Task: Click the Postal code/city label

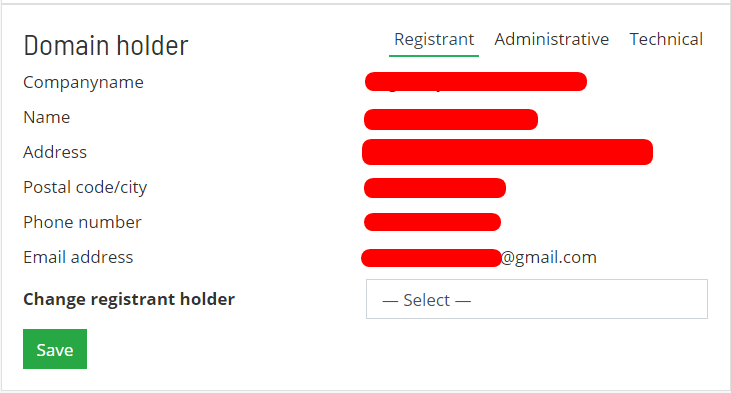Action: pos(85,187)
